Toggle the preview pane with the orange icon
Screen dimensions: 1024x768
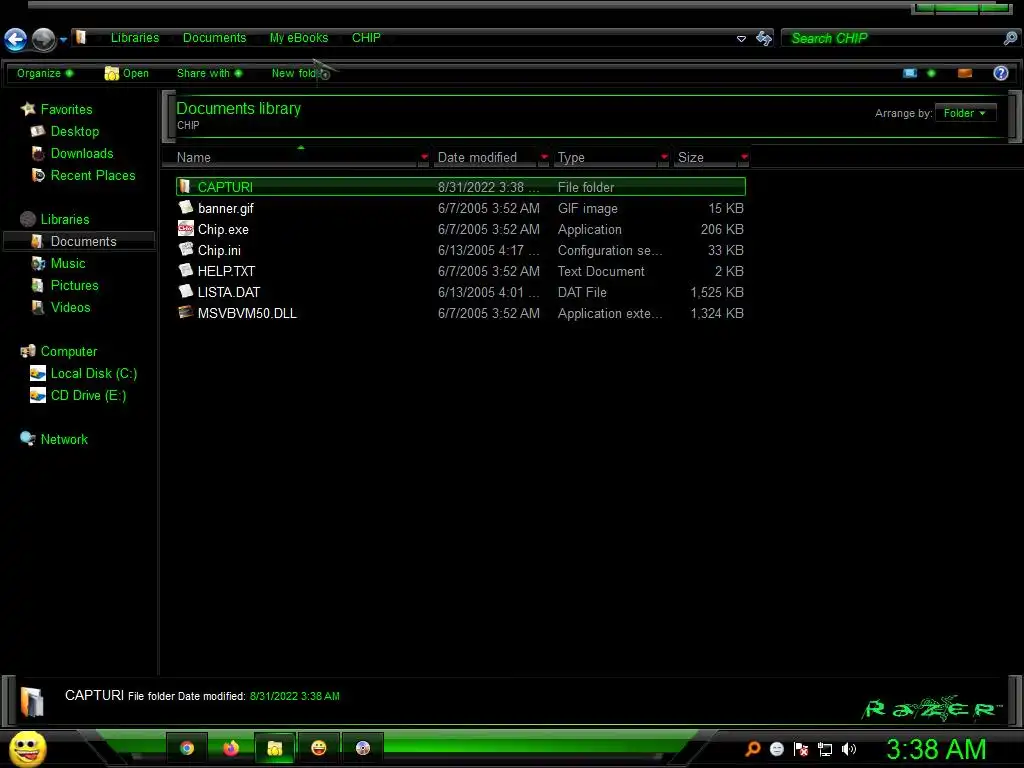pos(965,73)
